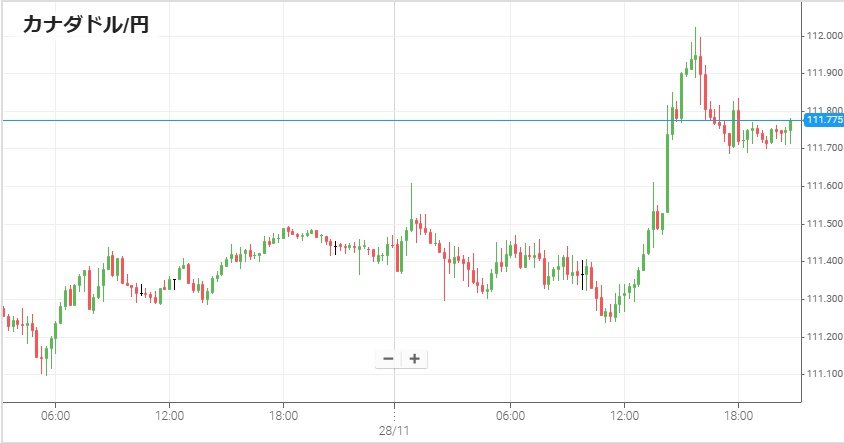
Task: Click the 111.700 price axis label
Action: 822,148
